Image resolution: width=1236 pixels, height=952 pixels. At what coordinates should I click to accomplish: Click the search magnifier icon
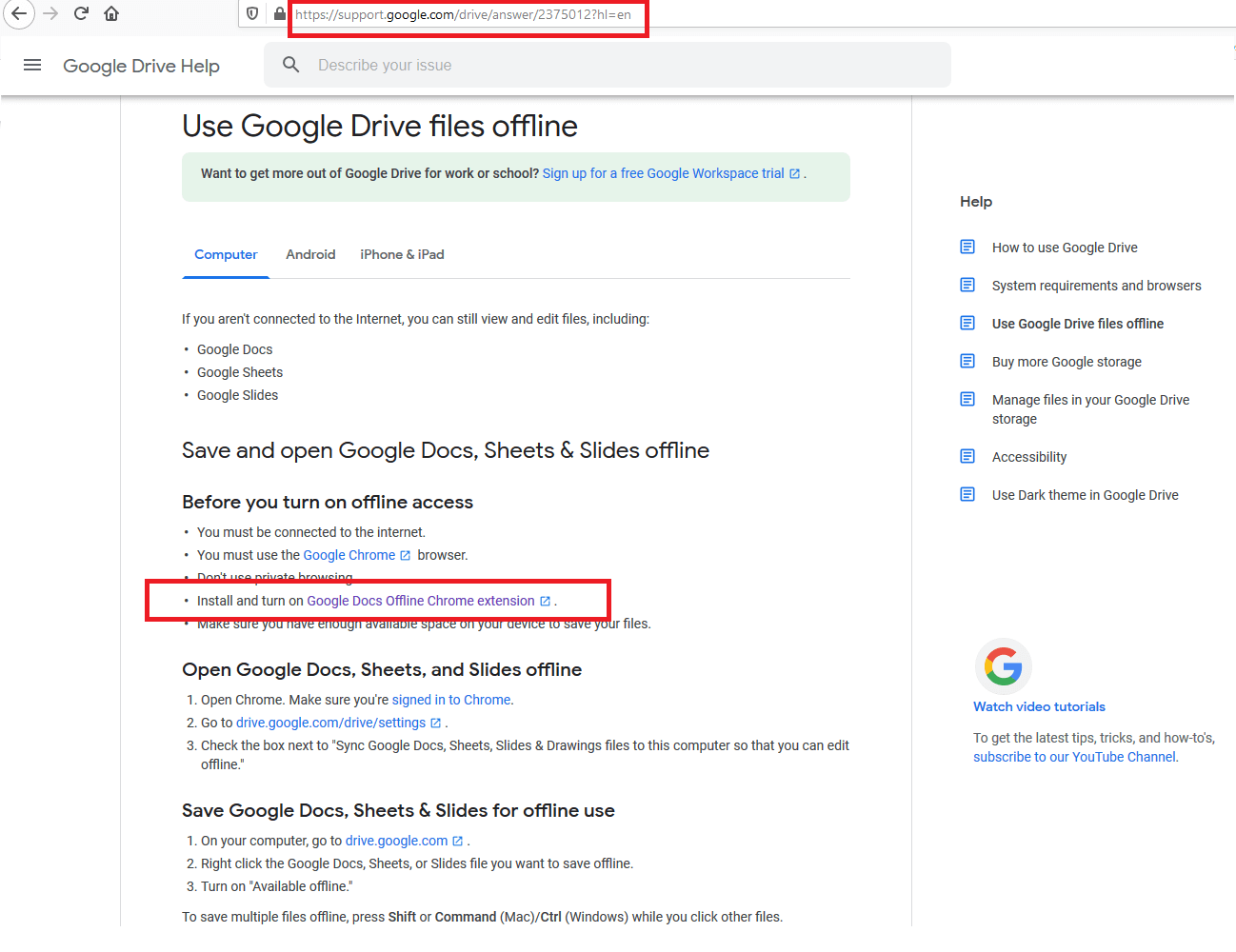(x=291, y=65)
